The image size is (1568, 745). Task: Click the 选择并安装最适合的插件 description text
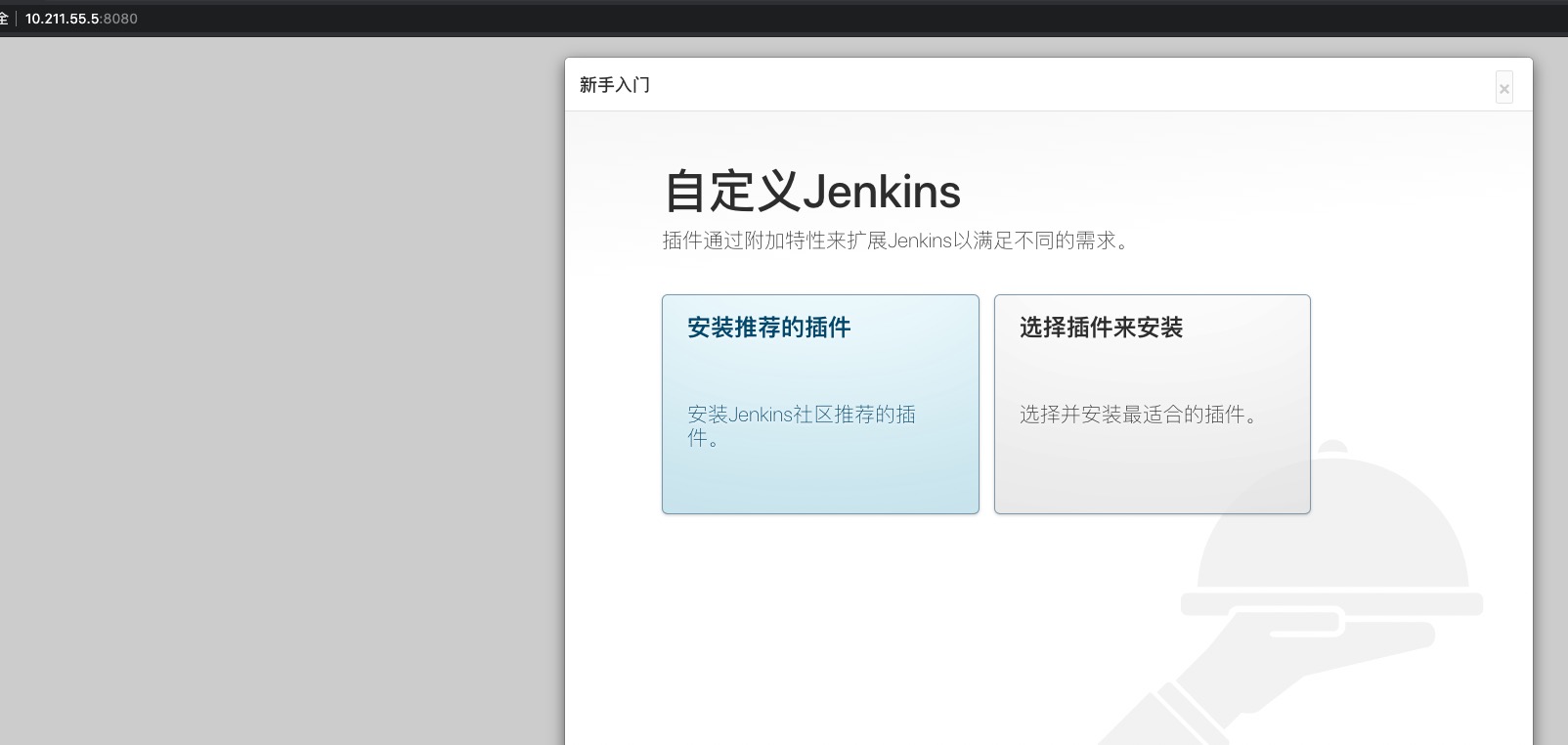pyautogui.click(x=1141, y=415)
